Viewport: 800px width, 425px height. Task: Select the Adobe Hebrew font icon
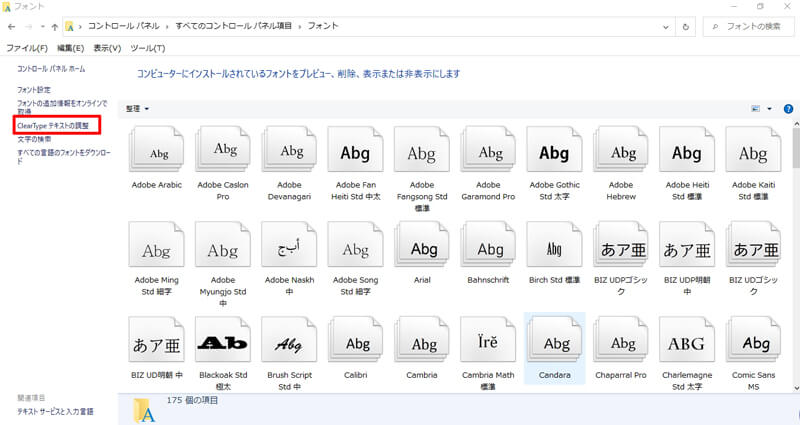coord(621,149)
